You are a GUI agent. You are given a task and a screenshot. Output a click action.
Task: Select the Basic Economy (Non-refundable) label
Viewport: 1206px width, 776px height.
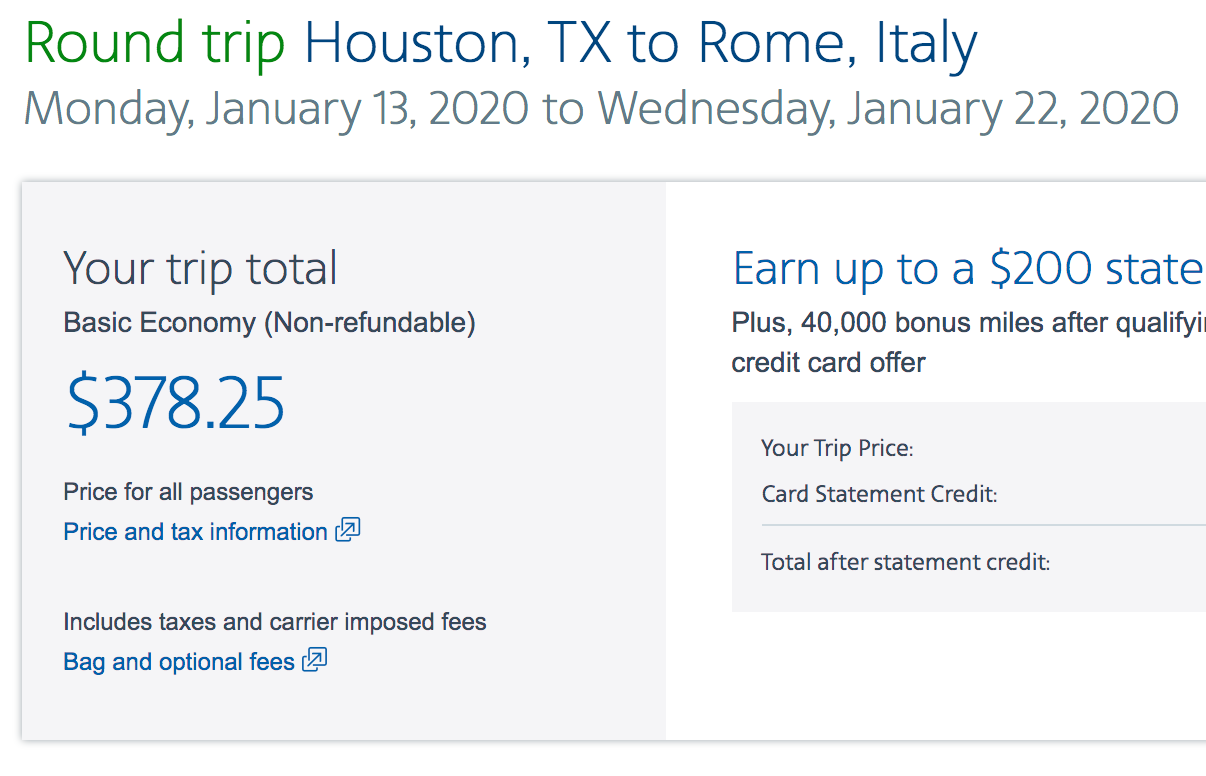269,323
